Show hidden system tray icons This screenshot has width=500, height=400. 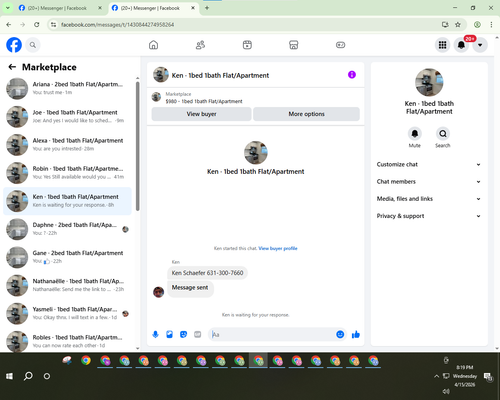point(436,376)
